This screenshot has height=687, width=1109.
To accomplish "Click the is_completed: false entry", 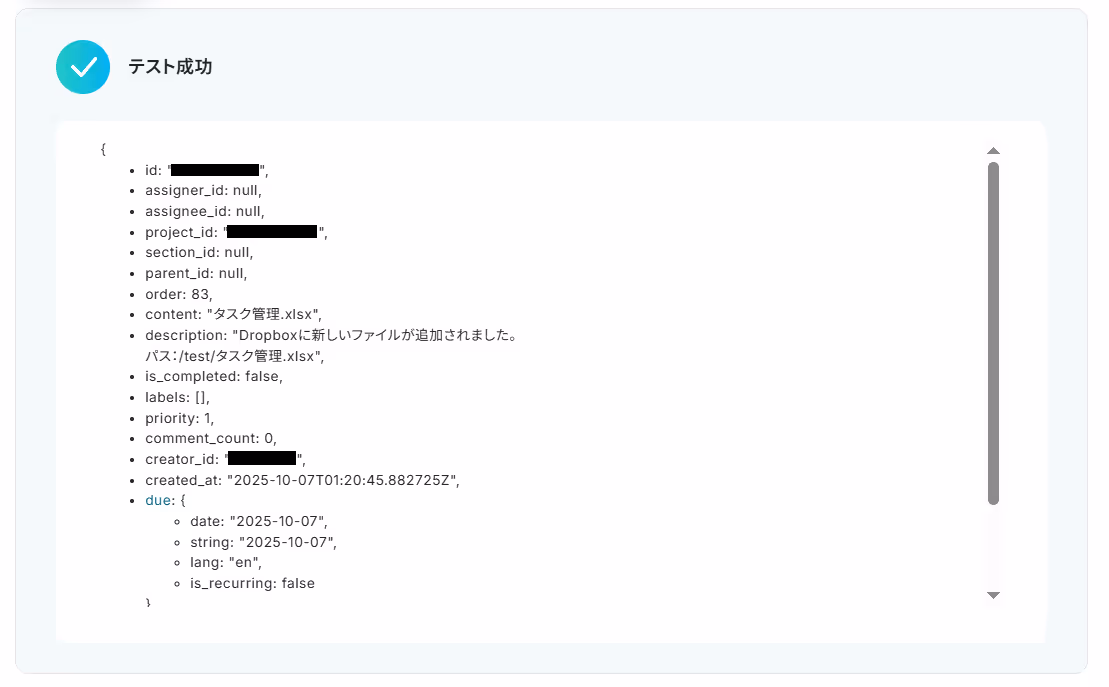I will click(214, 376).
